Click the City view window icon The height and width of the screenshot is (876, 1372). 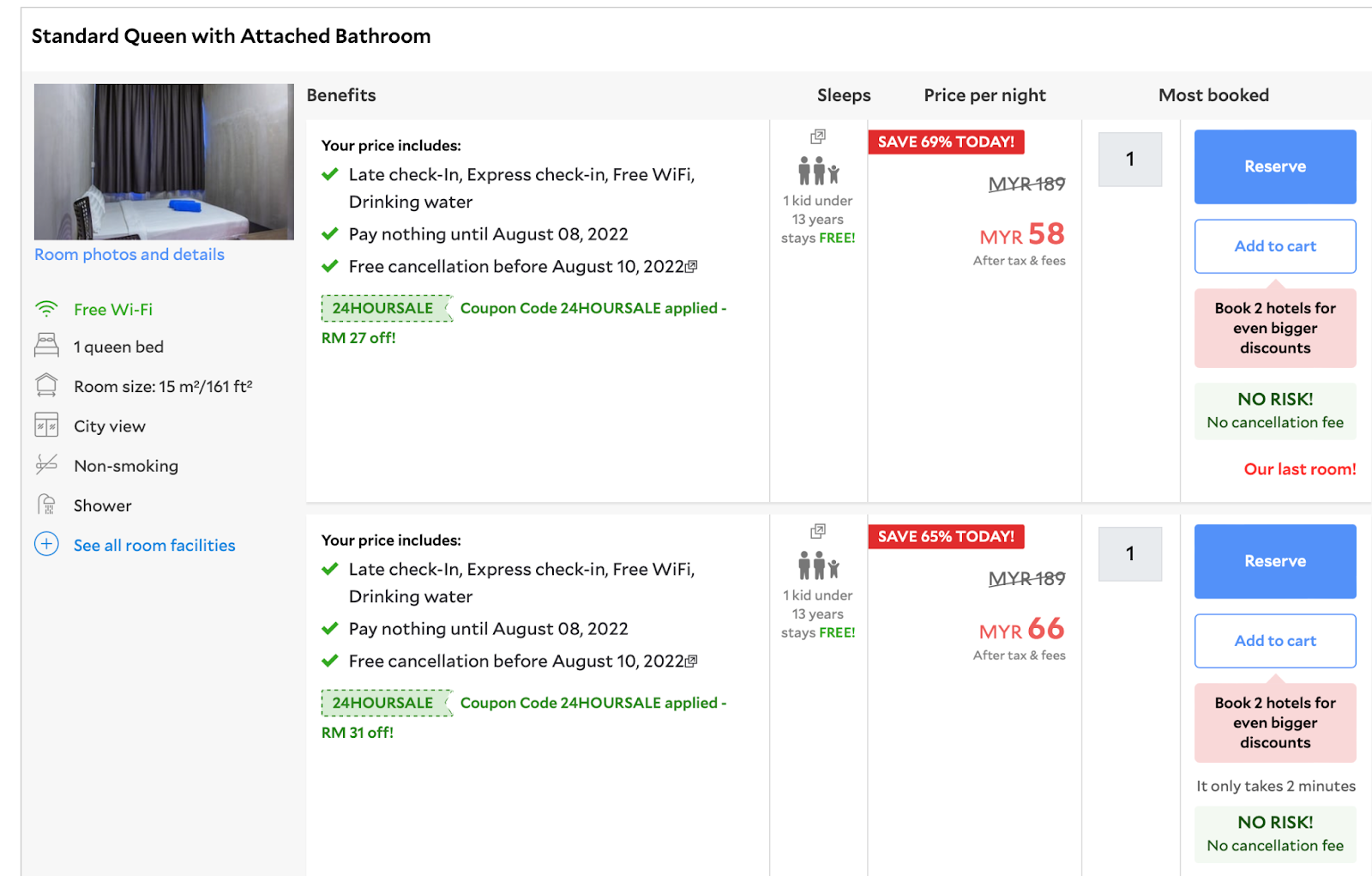(x=46, y=426)
